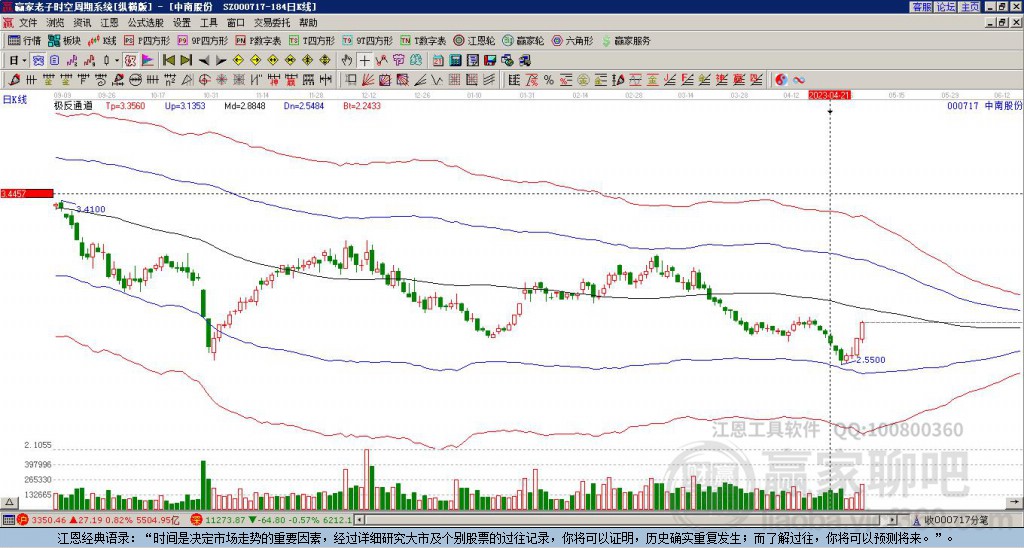The width and height of the screenshot is (1024, 548).
Task: Click the yin-yang taiji icon
Action: pos(781,80)
